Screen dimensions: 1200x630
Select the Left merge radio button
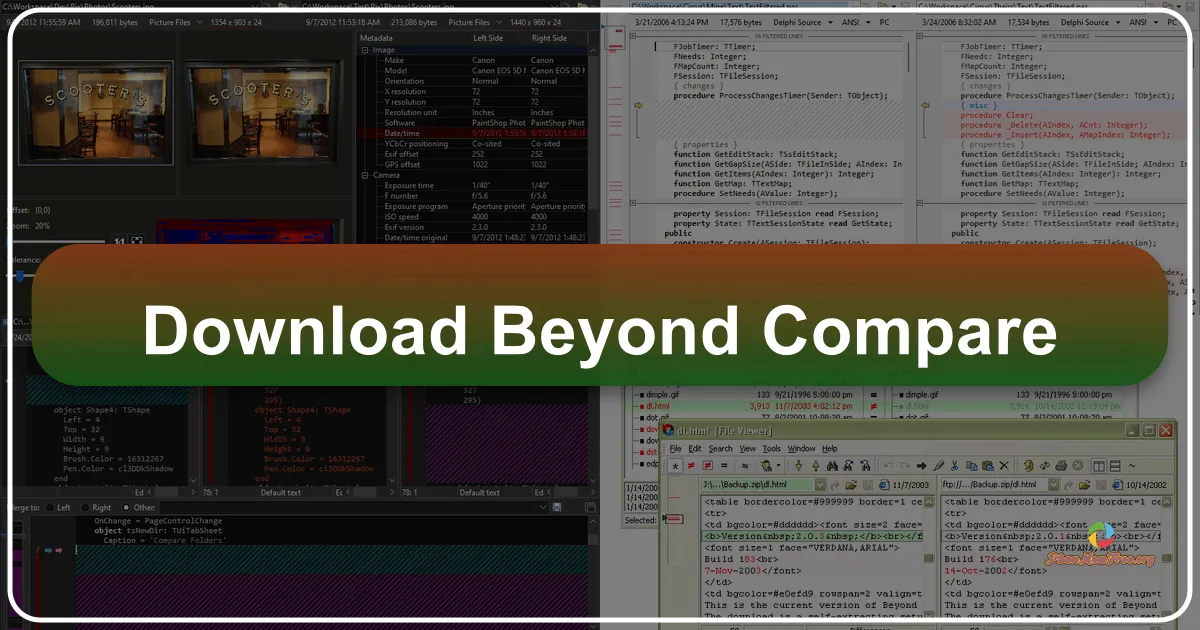tap(50, 507)
